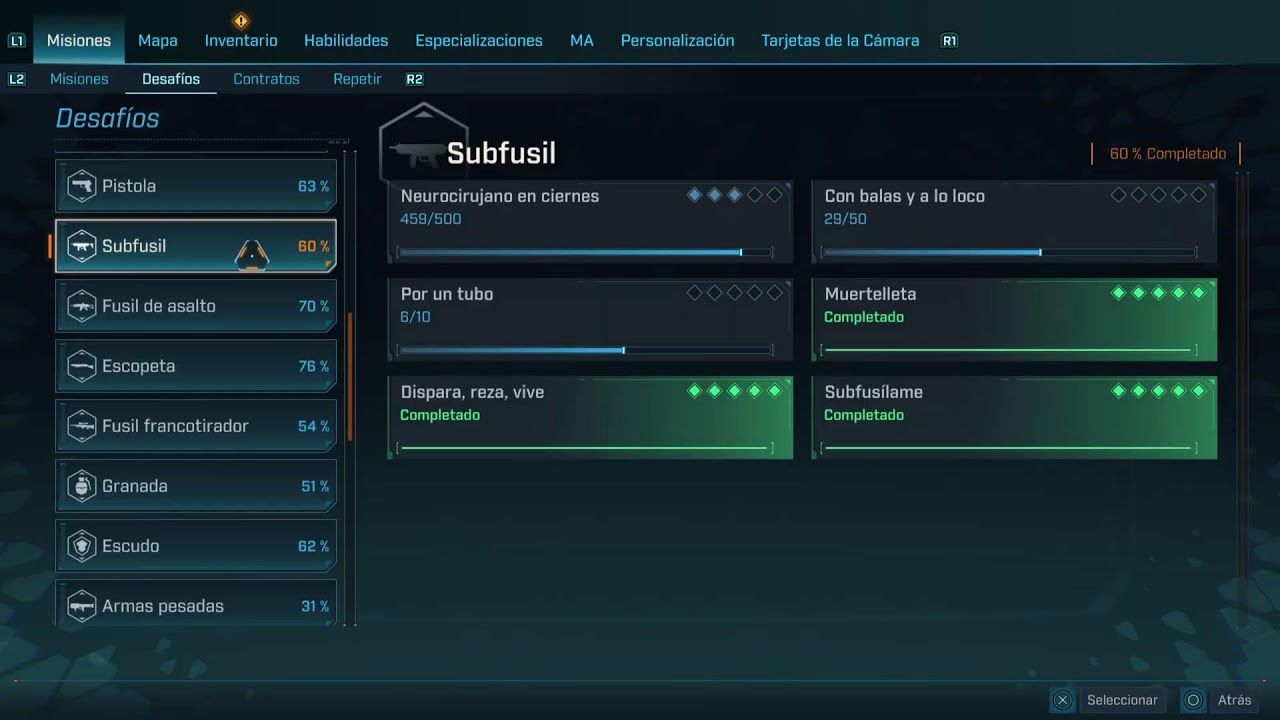Click the circle button icon beside Atrás
Viewport: 1280px width, 720px height.
point(1193,700)
